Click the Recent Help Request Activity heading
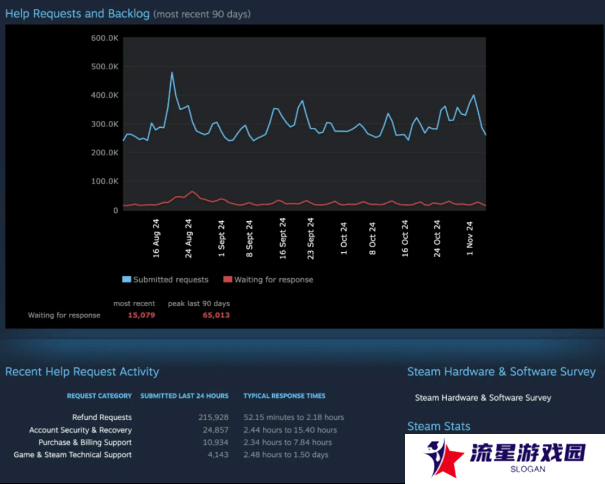605x484 pixels. [82, 372]
